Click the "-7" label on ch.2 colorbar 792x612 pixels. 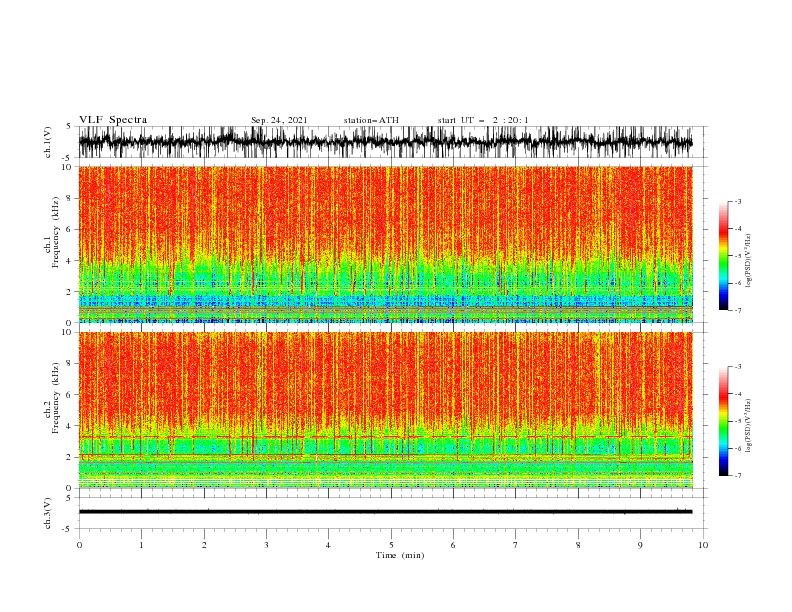[x=737, y=475]
